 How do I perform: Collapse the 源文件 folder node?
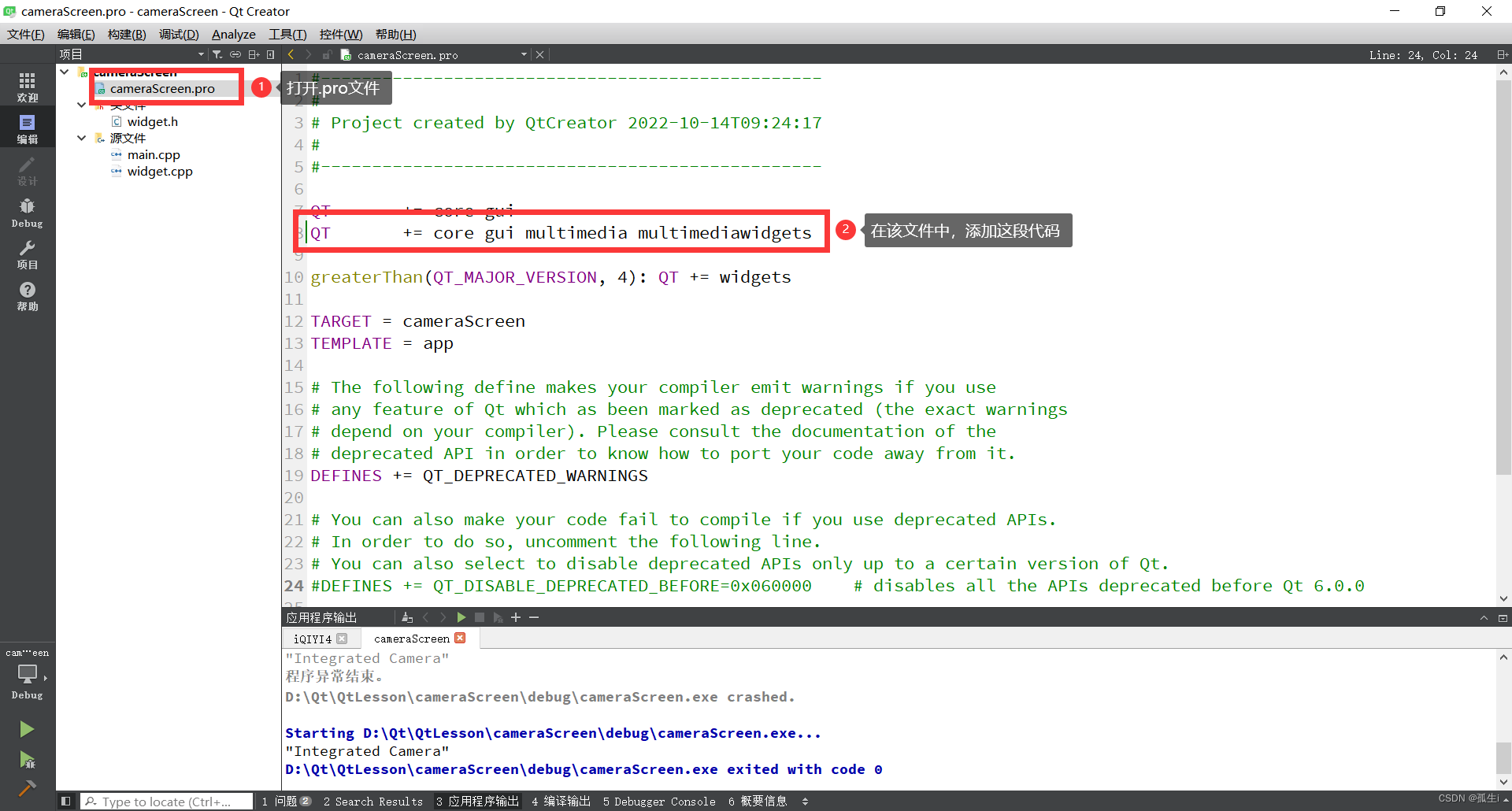click(81, 138)
